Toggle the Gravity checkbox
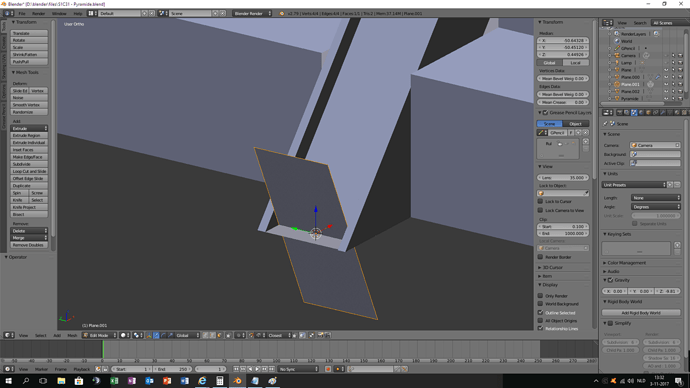 610,280
